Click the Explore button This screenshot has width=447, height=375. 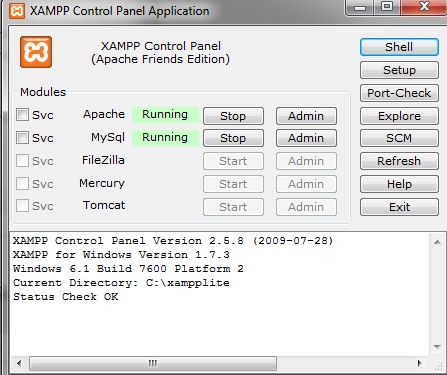click(x=399, y=116)
